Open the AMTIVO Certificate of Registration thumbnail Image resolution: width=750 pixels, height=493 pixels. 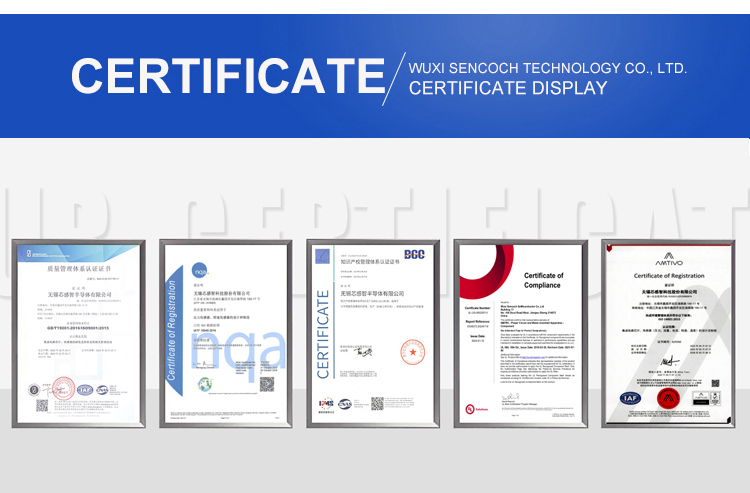(x=668, y=334)
